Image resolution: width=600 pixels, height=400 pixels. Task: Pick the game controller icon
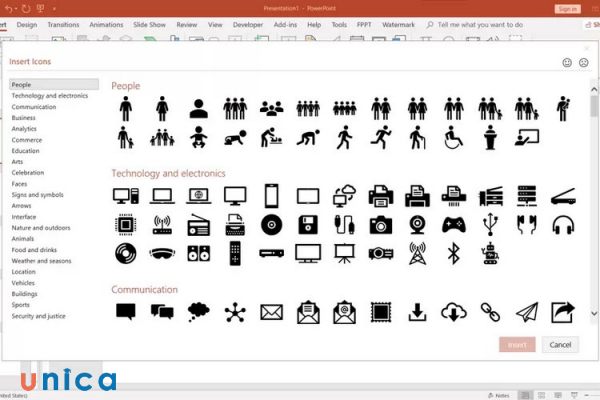(453, 224)
